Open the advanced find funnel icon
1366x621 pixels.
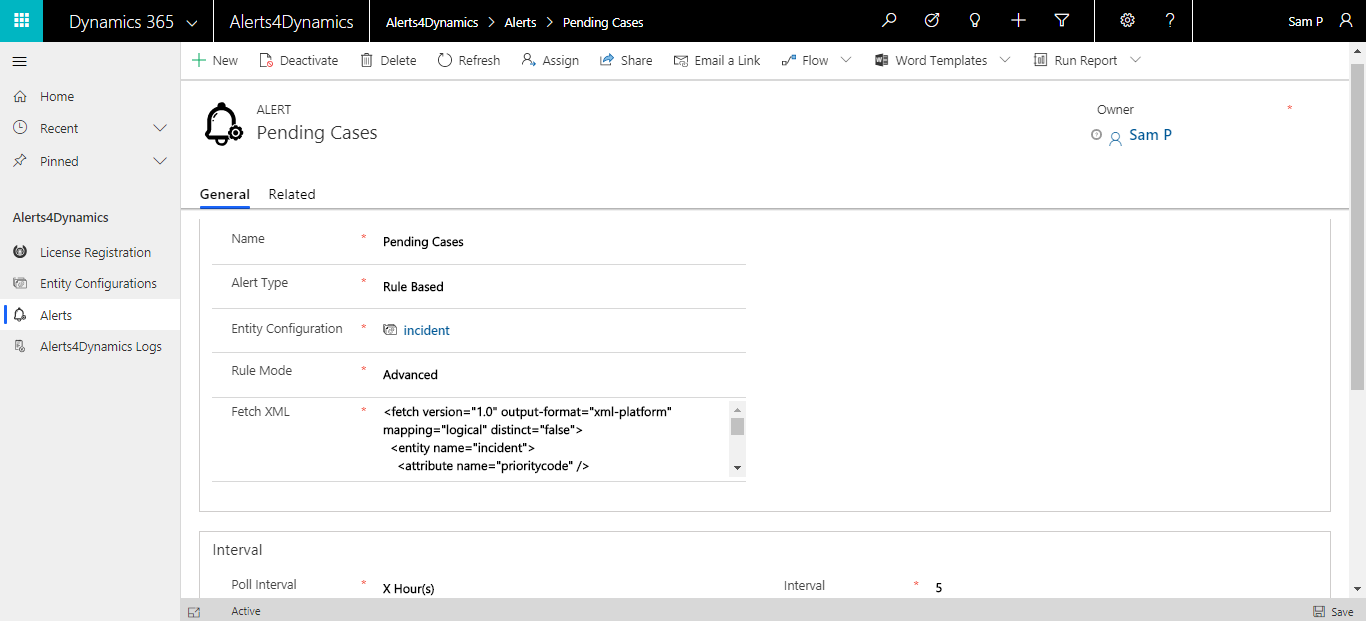click(x=1062, y=21)
